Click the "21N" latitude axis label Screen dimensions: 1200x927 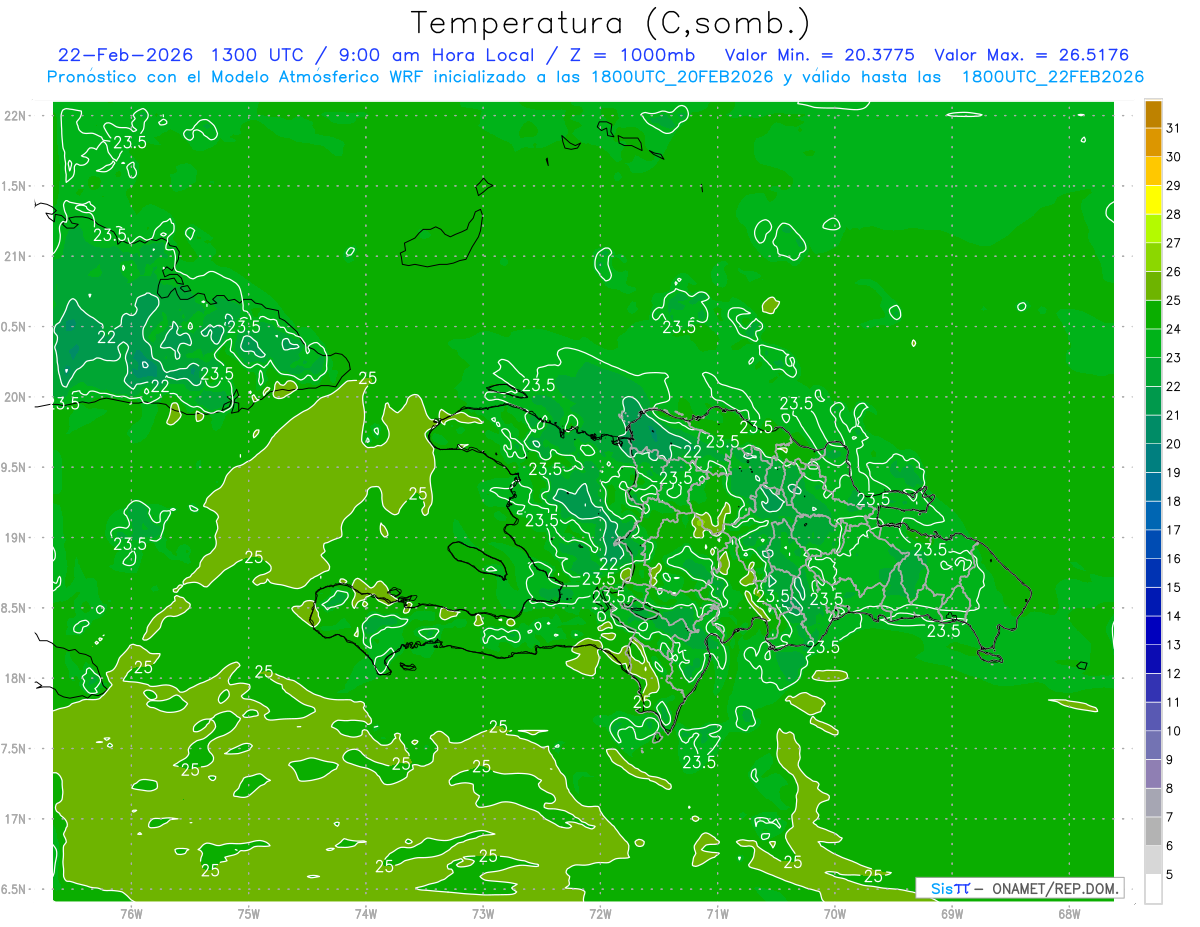click(x=17, y=256)
